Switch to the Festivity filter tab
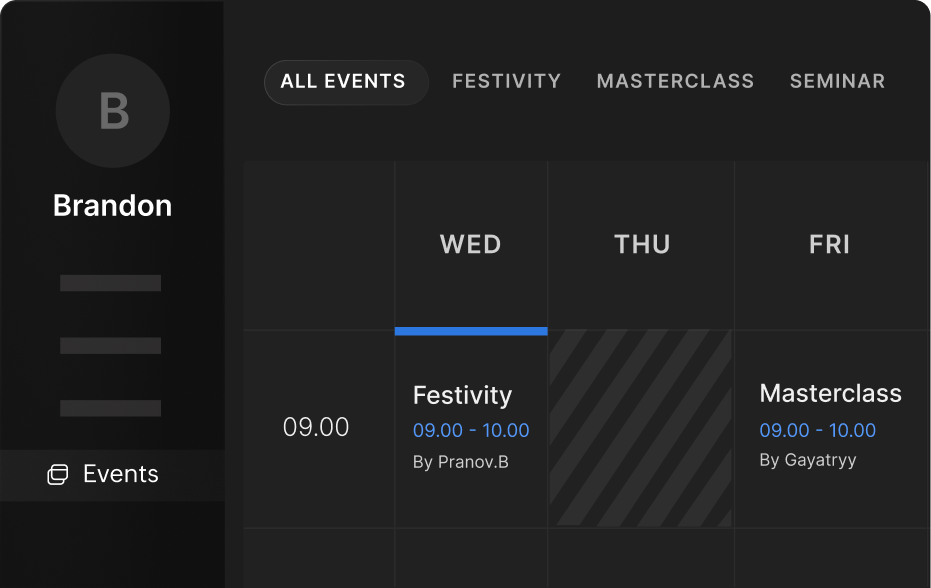 click(506, 82)
